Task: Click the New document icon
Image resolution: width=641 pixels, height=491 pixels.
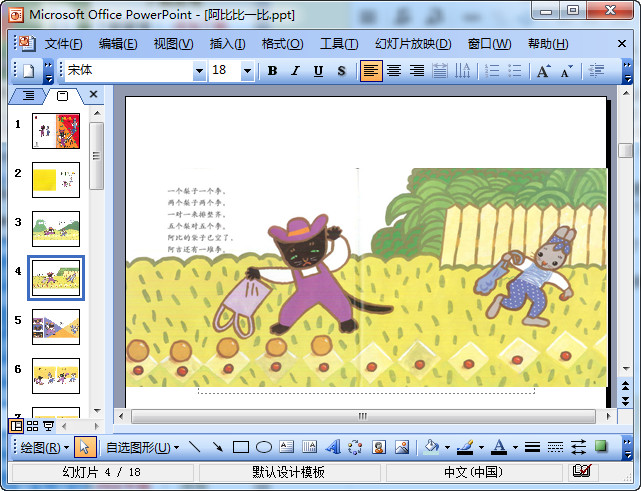Action: (29, 71)
